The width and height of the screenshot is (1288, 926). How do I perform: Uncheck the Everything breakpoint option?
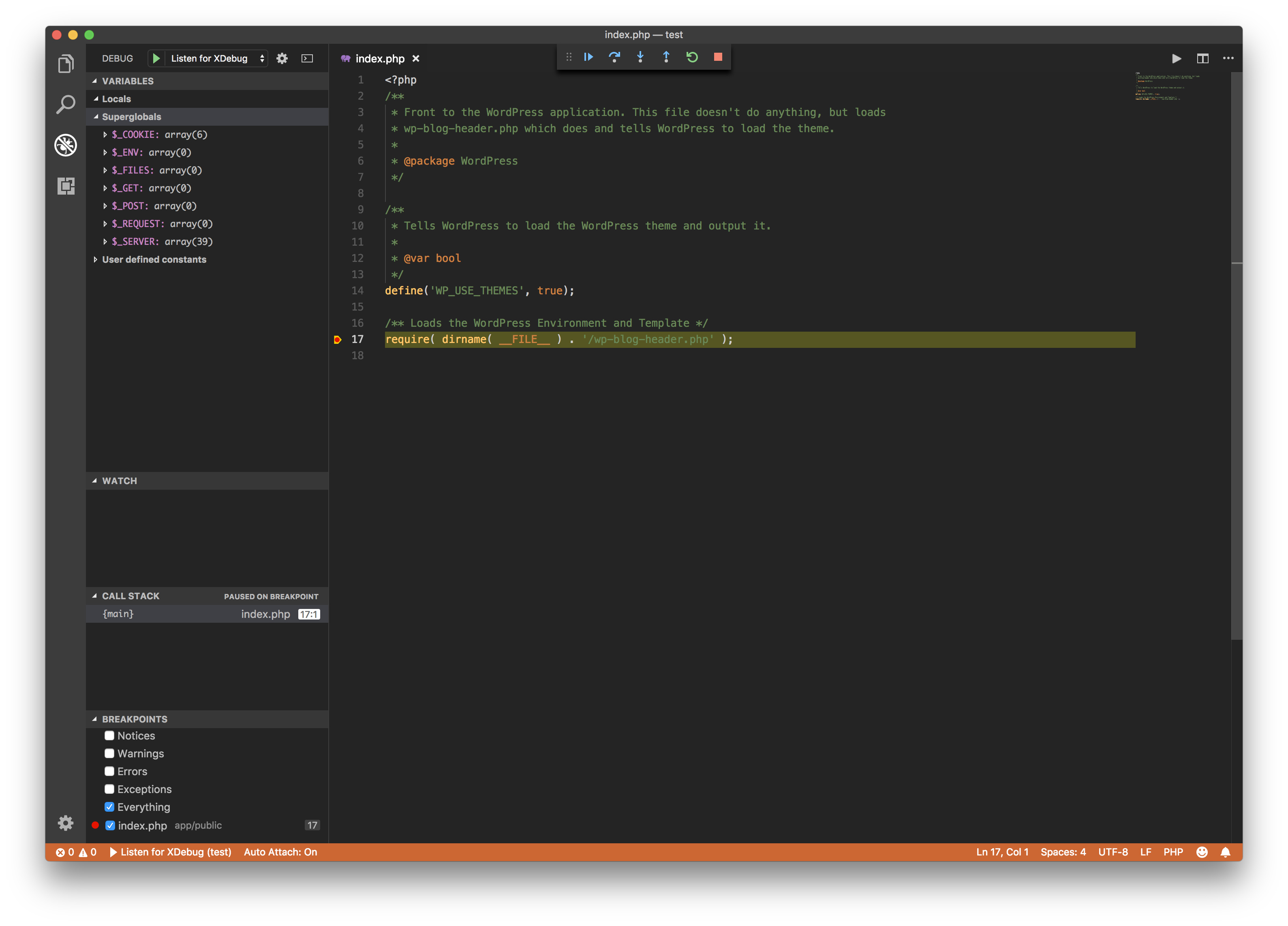click(x=109, y=807)
